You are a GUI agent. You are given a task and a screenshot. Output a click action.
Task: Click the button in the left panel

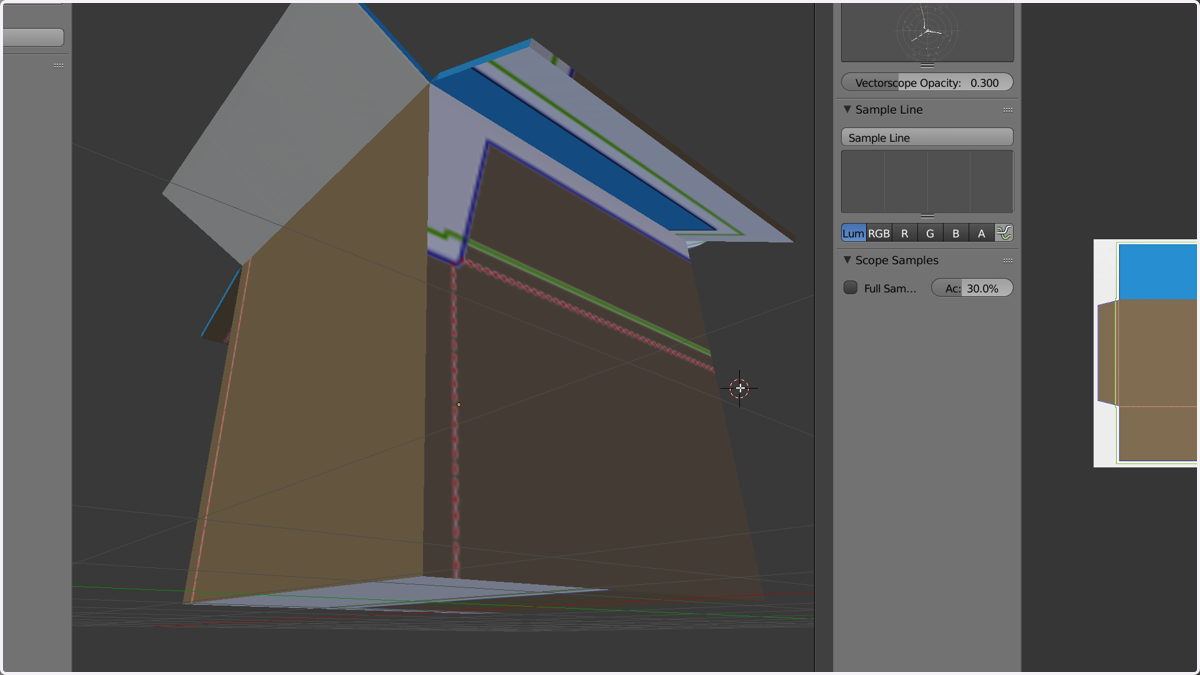pyautogui.click(x=32, y=38)
